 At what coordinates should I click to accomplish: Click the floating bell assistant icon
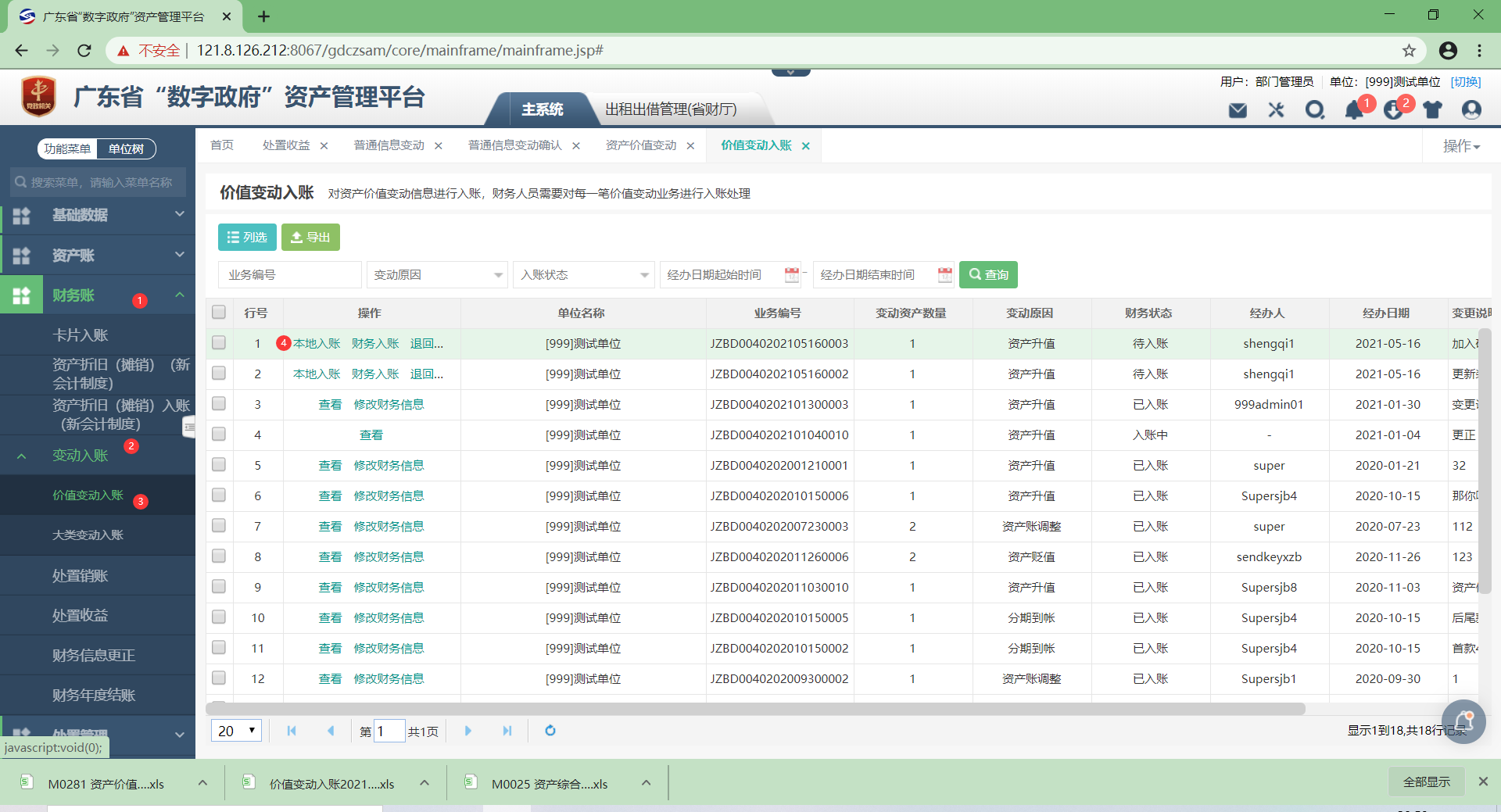click(1463, 721)
